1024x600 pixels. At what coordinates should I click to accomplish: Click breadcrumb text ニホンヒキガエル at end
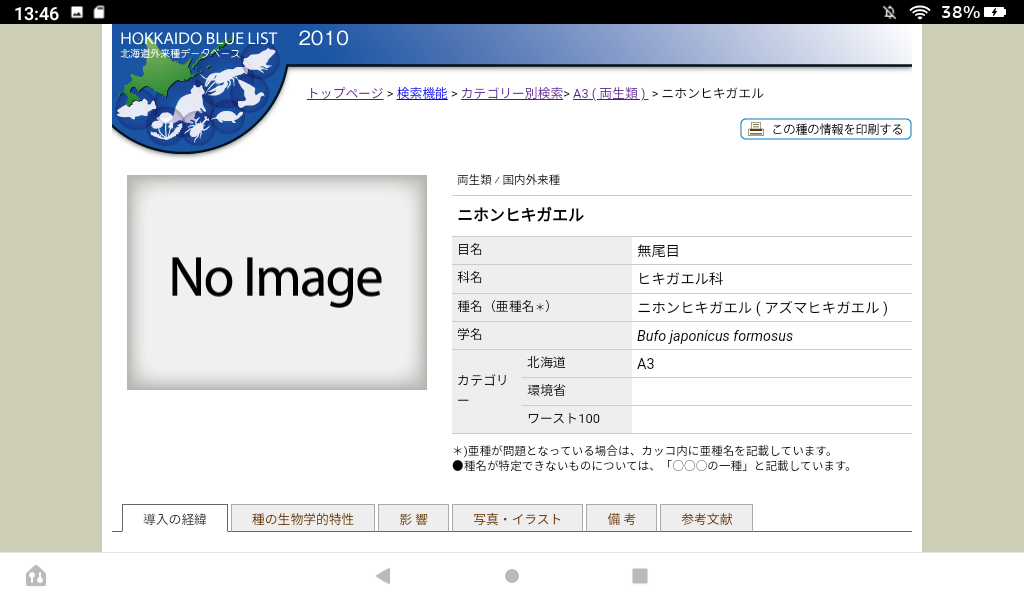coord(712,93)
